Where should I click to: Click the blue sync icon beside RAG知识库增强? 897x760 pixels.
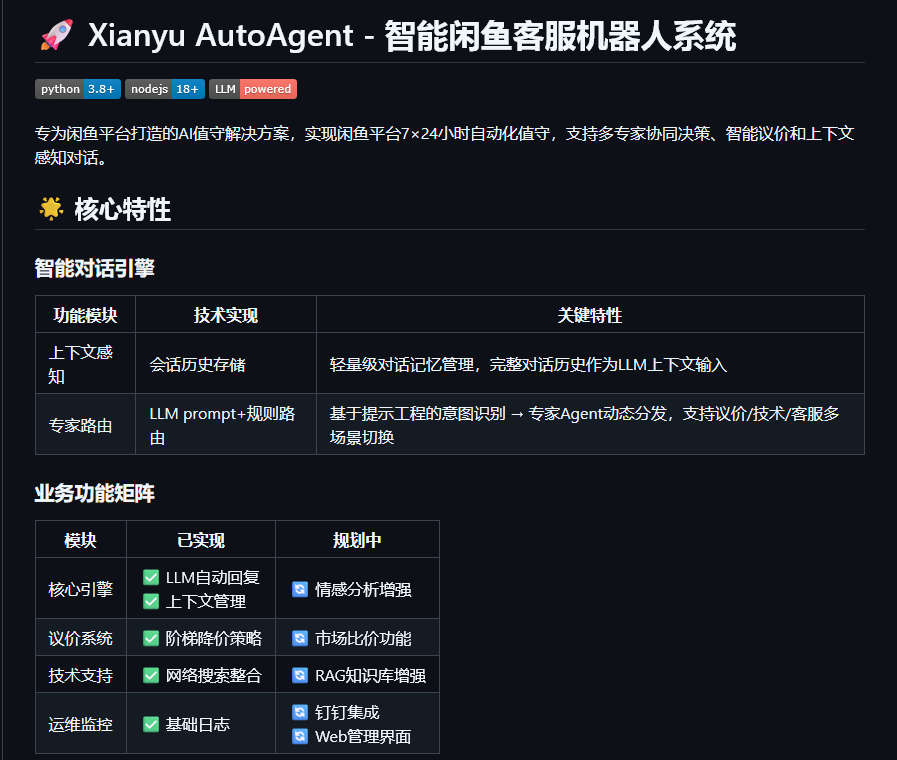pyautogui.click(x=300, y=675)
